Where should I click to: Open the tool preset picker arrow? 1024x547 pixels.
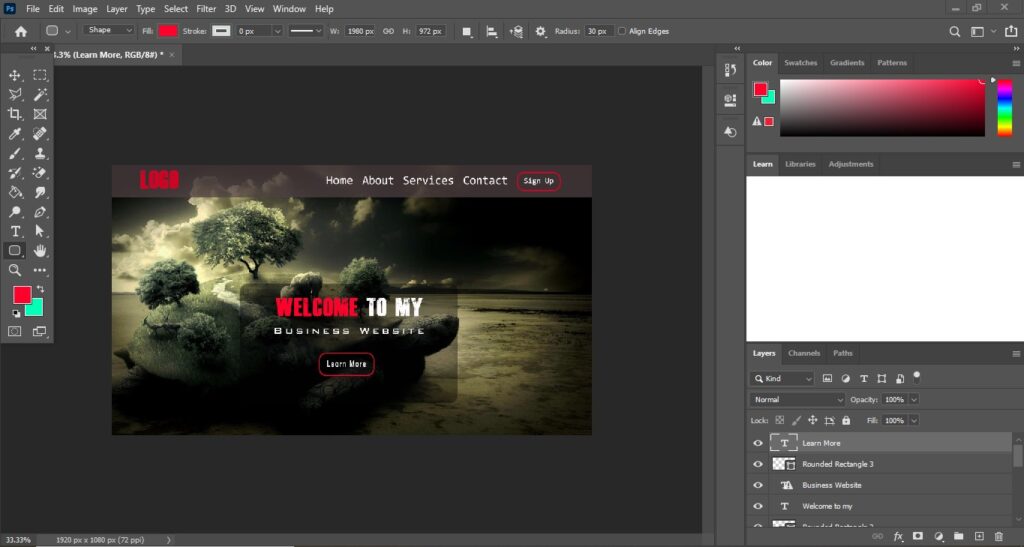point(67,31)
